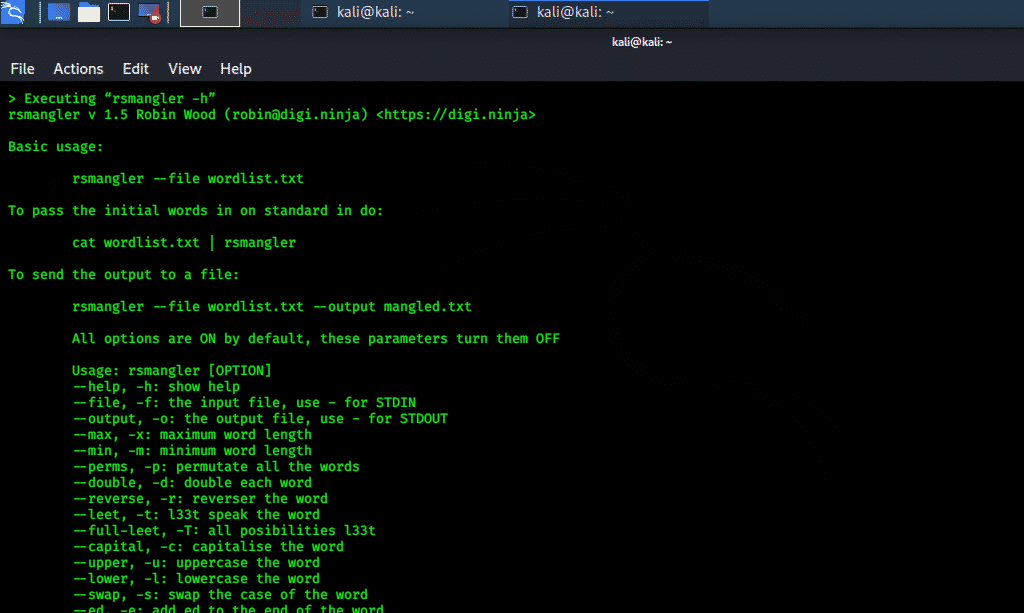Open the Help menu
Image resolution: width=1024 pixels, height=613 pixels.
[236, 69]
